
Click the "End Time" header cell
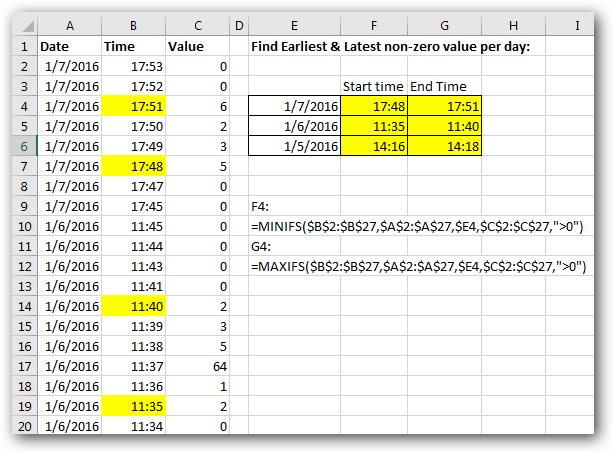point(439,86)
